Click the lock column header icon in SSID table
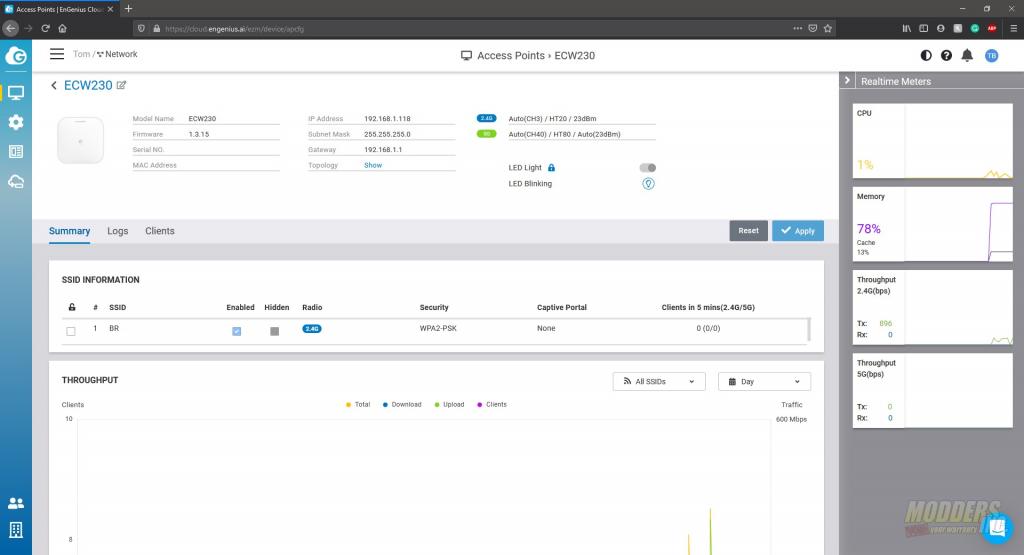The height and width of the screenshot is (555, 1024). pyautogui.click(x=72, y=307)
